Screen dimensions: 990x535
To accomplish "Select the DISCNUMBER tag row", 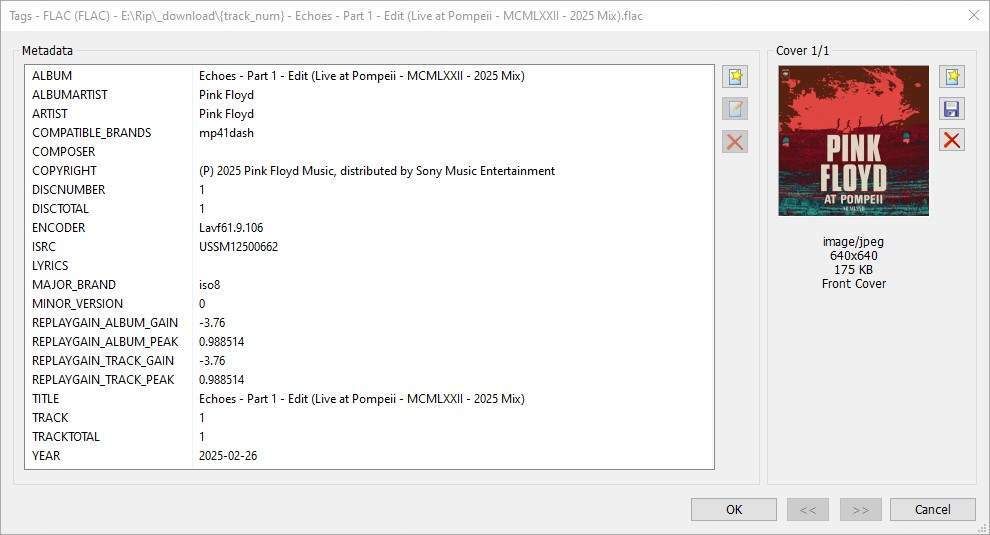I will 369,189.
